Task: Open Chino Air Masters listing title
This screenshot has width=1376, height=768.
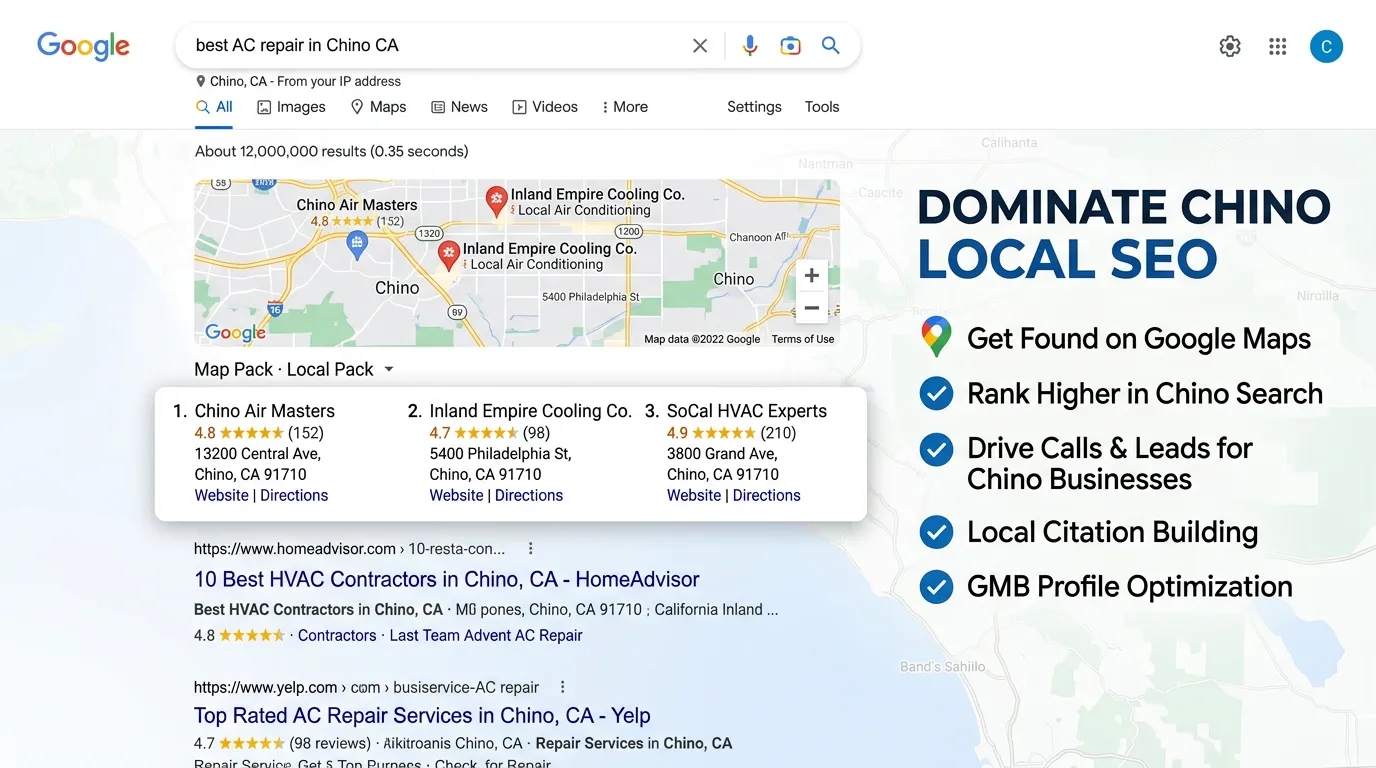Action: pos(265,411)
